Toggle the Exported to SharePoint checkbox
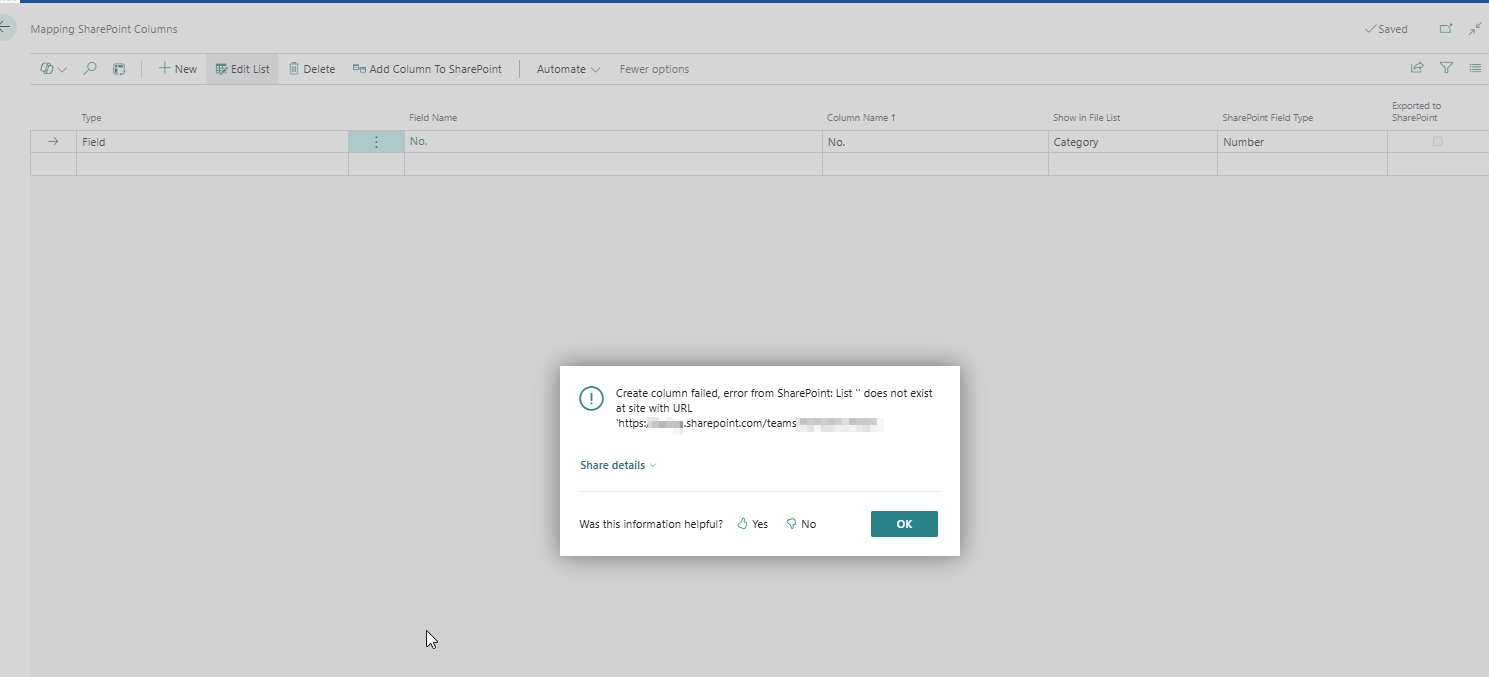 tap(1438, 142)
